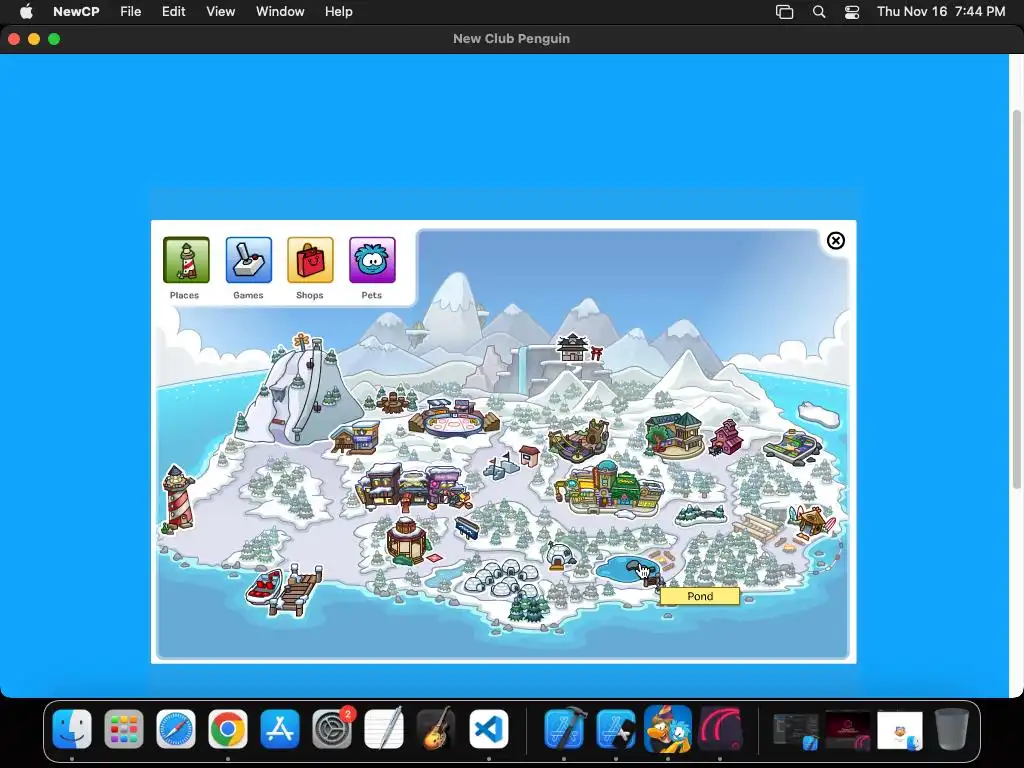1024x768 pixels.
Task: Open System Settings from the dock
Action: click(x=332, y=729)
